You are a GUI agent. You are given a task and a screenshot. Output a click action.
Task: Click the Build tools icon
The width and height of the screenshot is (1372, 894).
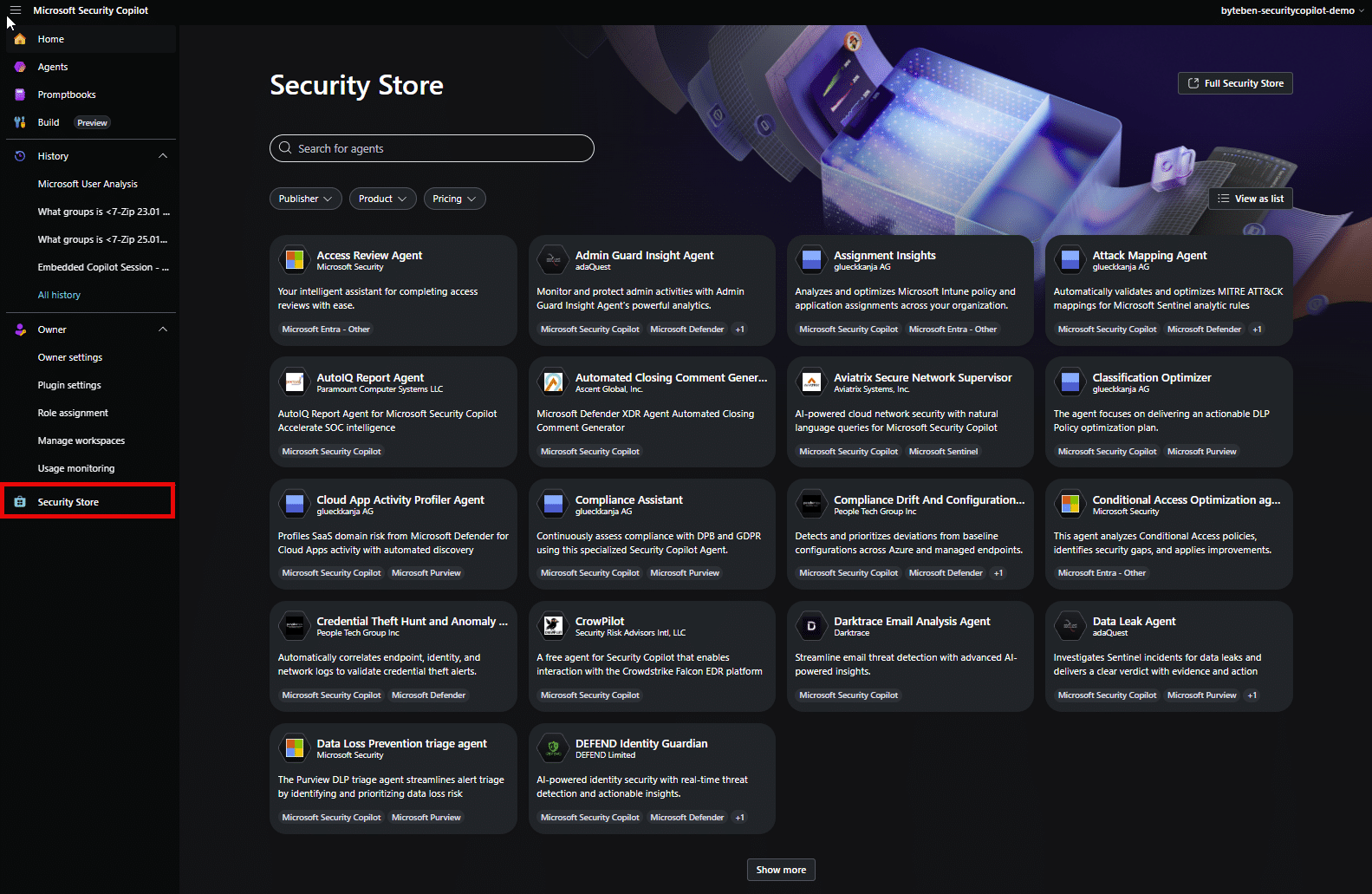(20, 122)
